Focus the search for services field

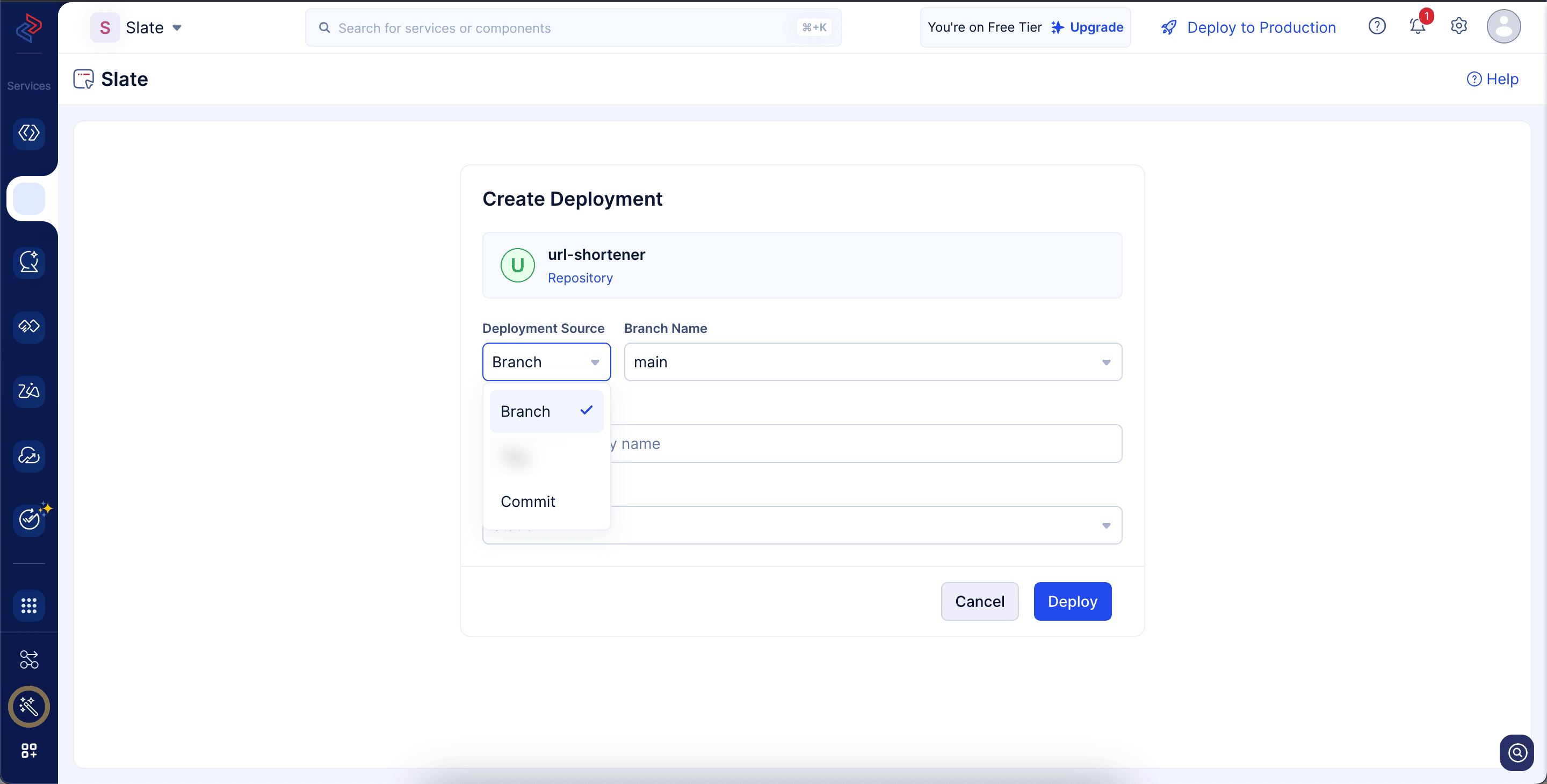[573, 27]
